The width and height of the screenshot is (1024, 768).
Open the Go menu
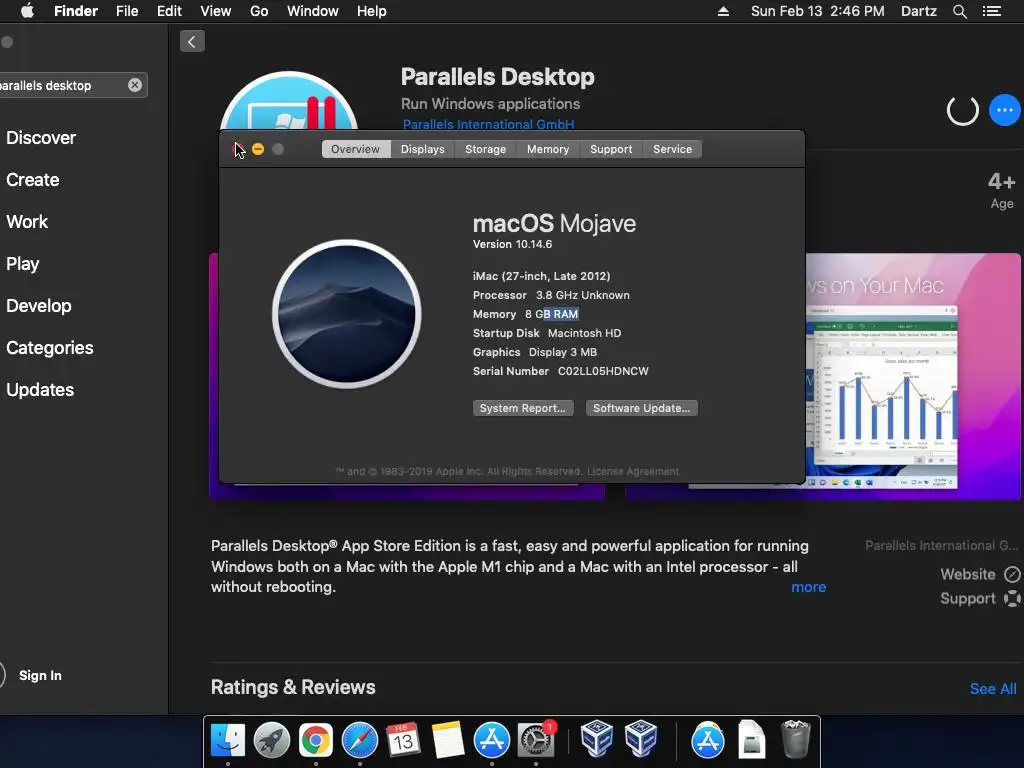259,11
